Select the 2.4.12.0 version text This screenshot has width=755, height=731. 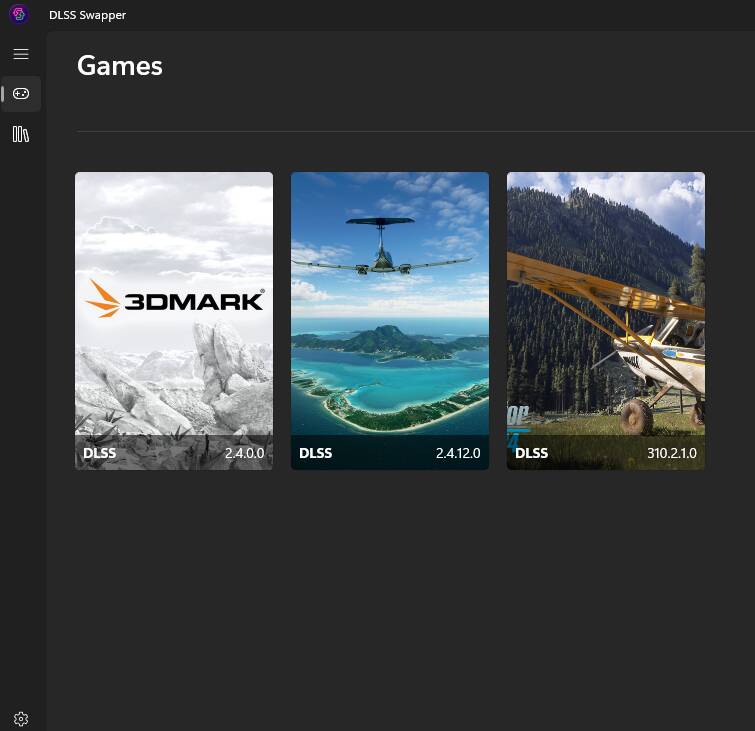458,453
